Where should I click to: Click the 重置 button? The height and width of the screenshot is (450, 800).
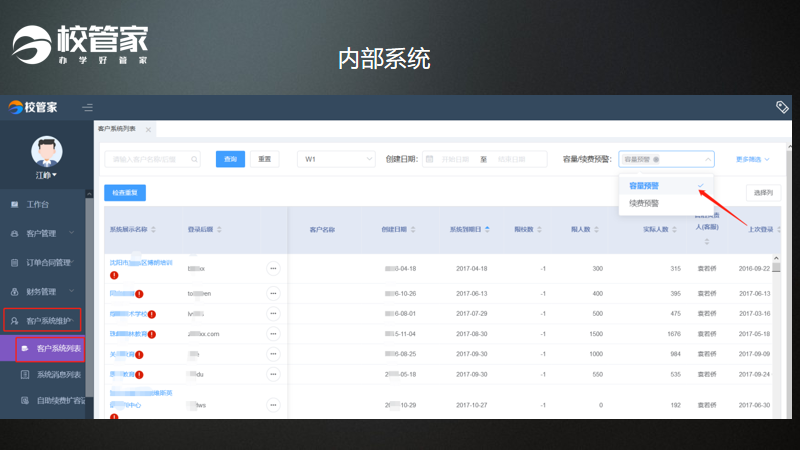tap(264, 159)
